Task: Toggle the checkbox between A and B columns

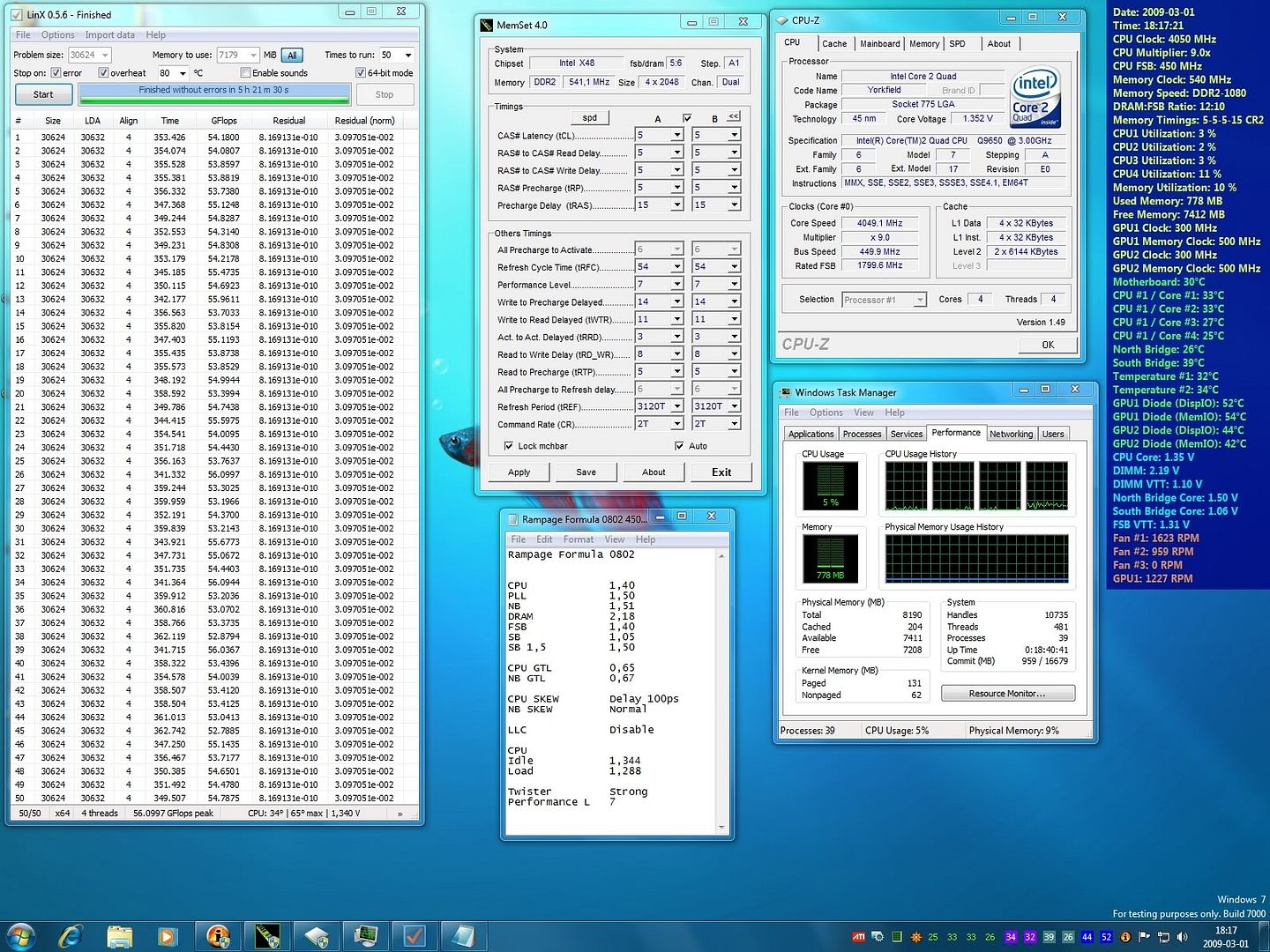Action: pos(687,118)
